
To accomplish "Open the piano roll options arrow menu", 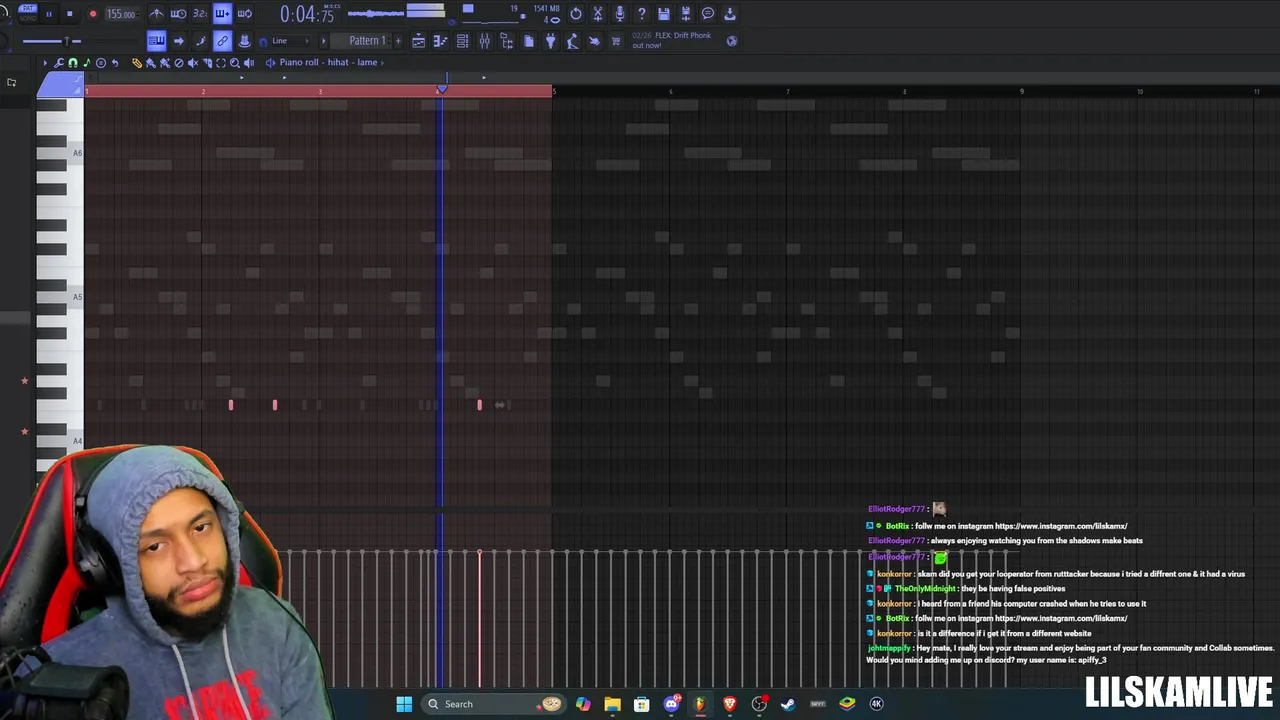I will [x=45, y=63].
